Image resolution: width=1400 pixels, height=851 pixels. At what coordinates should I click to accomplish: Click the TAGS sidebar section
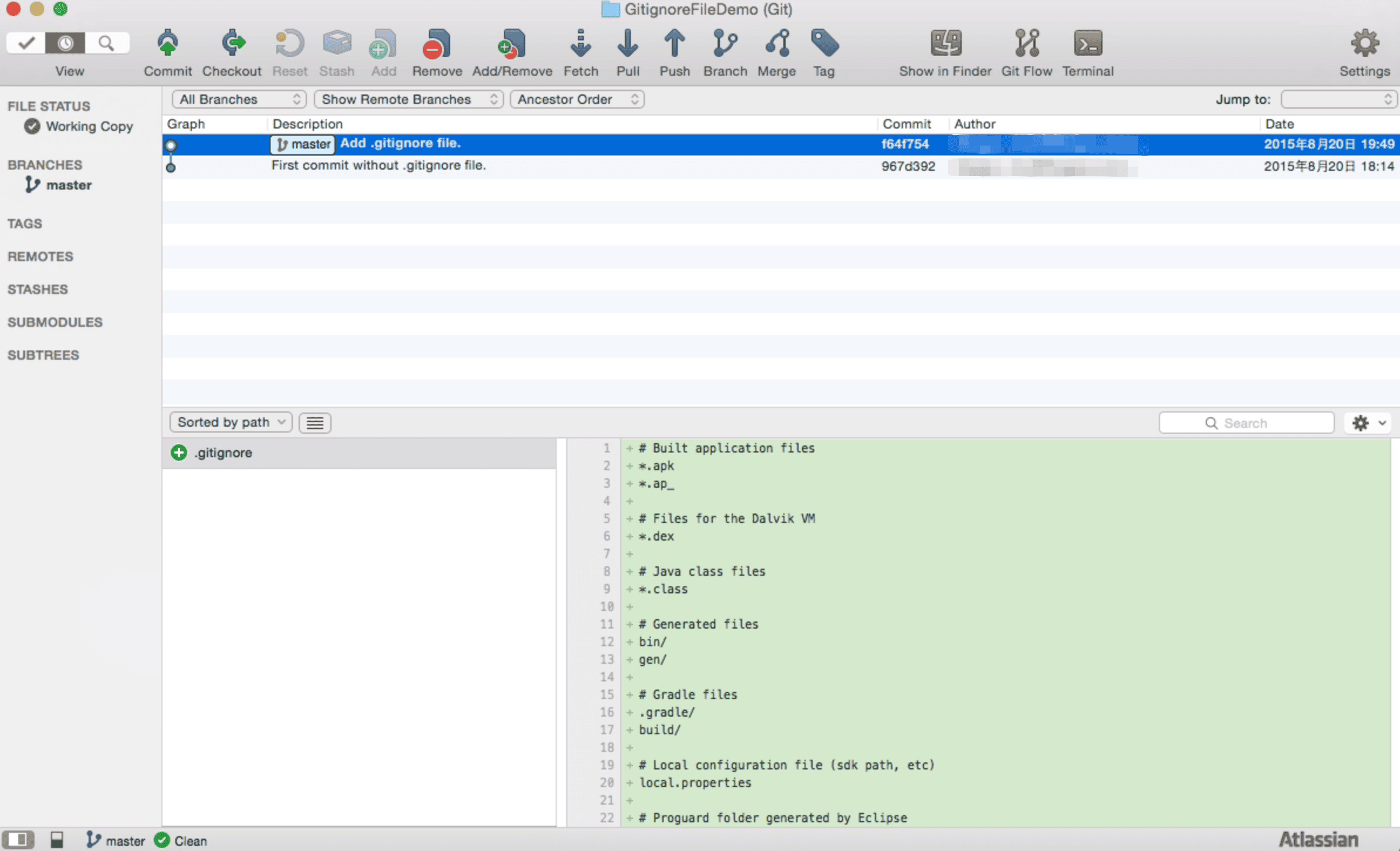tap(25, 224)
